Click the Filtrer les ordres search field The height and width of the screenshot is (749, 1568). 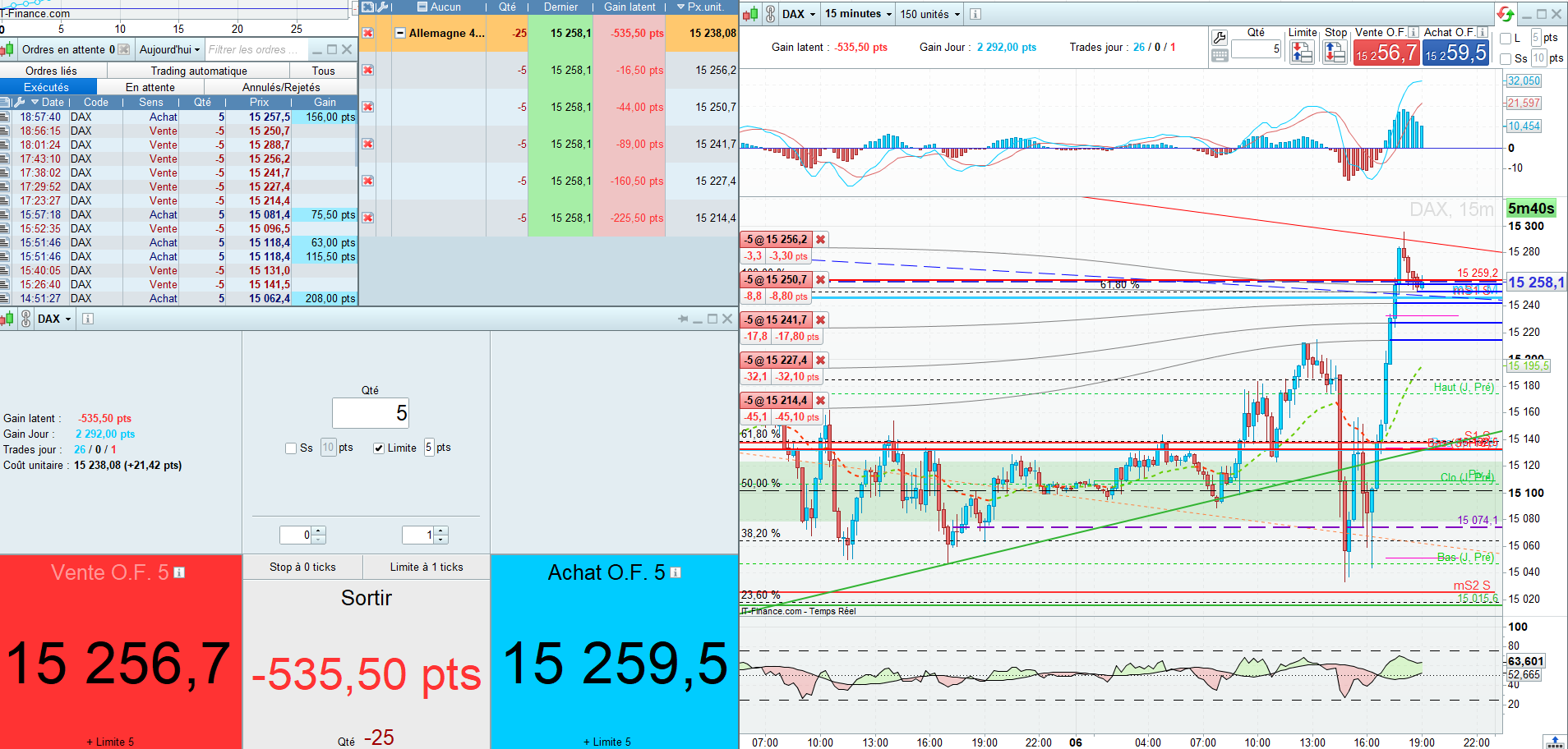coord(256,49)
